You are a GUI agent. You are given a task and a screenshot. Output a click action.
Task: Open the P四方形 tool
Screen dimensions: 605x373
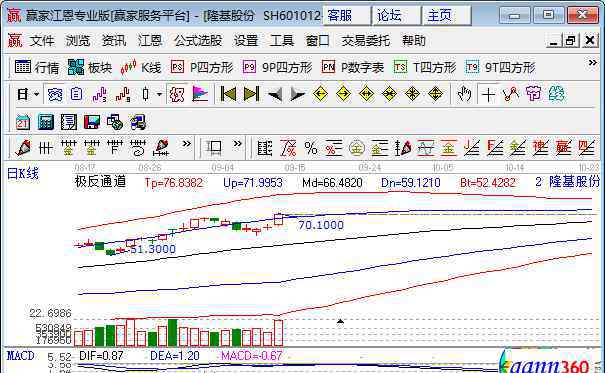202,68
